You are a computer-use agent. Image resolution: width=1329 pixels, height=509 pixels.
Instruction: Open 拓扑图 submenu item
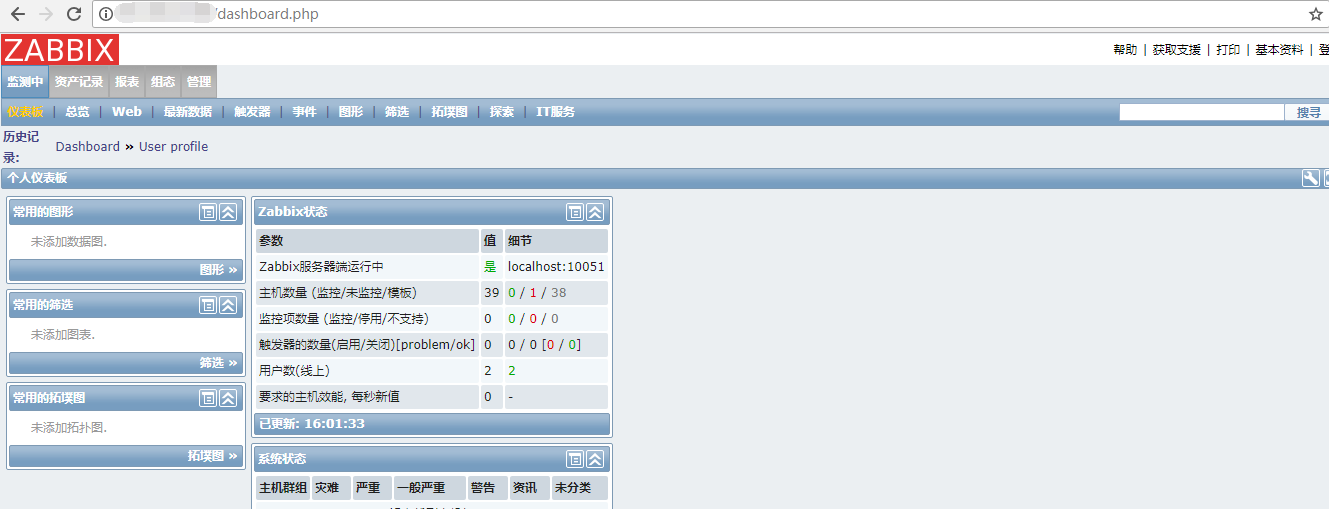coord(450,112)
